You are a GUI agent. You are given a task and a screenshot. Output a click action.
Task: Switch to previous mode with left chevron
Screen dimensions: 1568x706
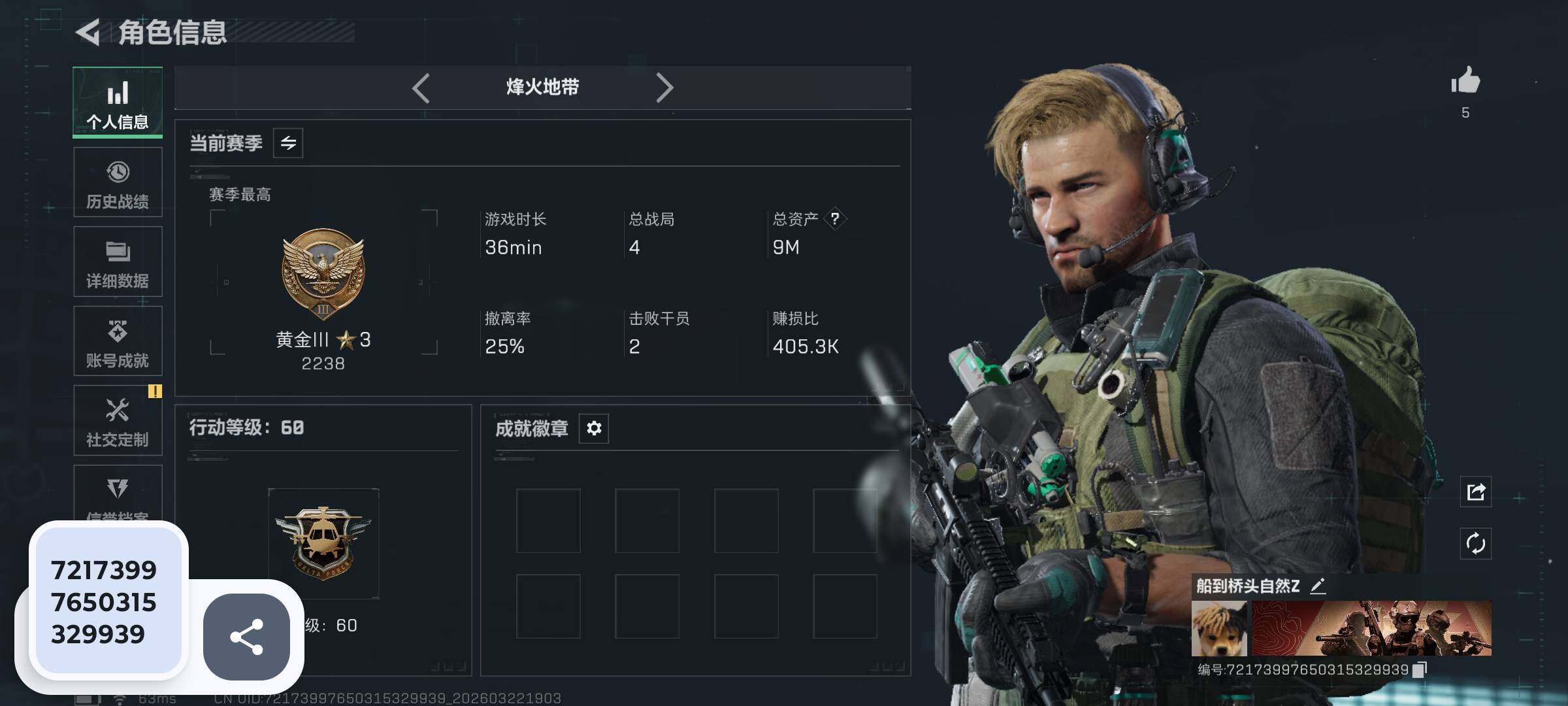421,88
